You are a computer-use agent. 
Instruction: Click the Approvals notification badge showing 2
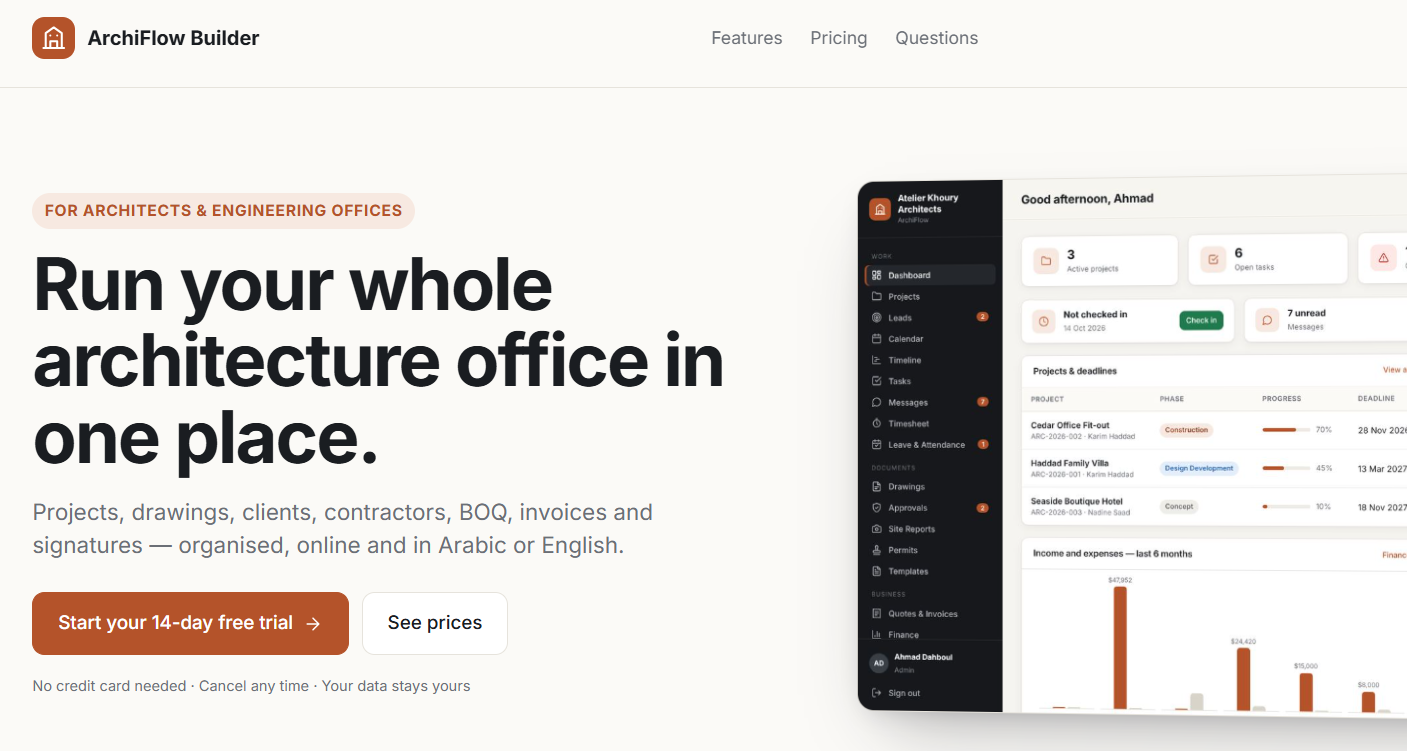[983, 508]
